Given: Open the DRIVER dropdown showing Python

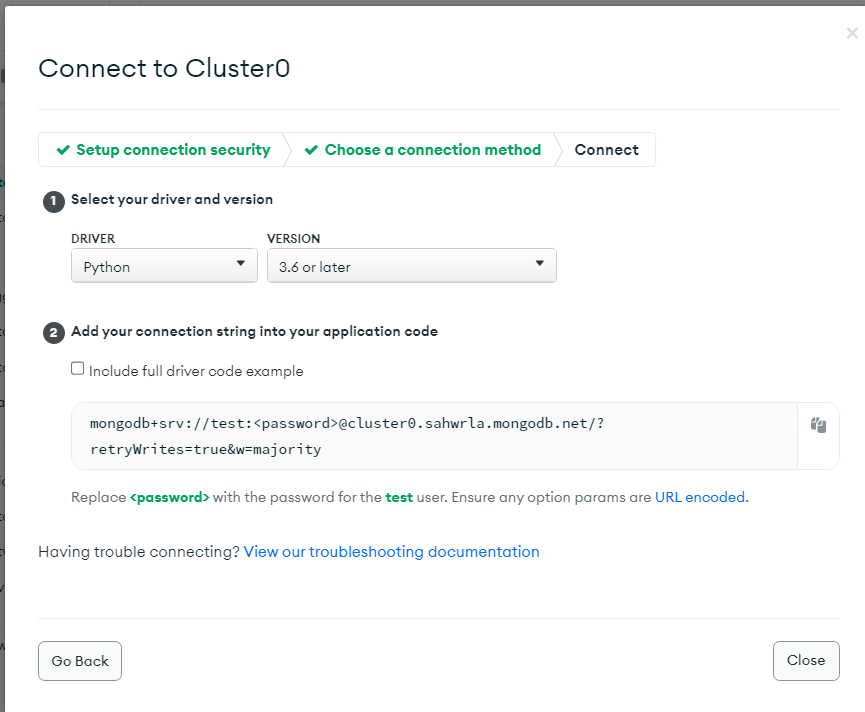Looking at the screenshot, I should tap(164, 266).
